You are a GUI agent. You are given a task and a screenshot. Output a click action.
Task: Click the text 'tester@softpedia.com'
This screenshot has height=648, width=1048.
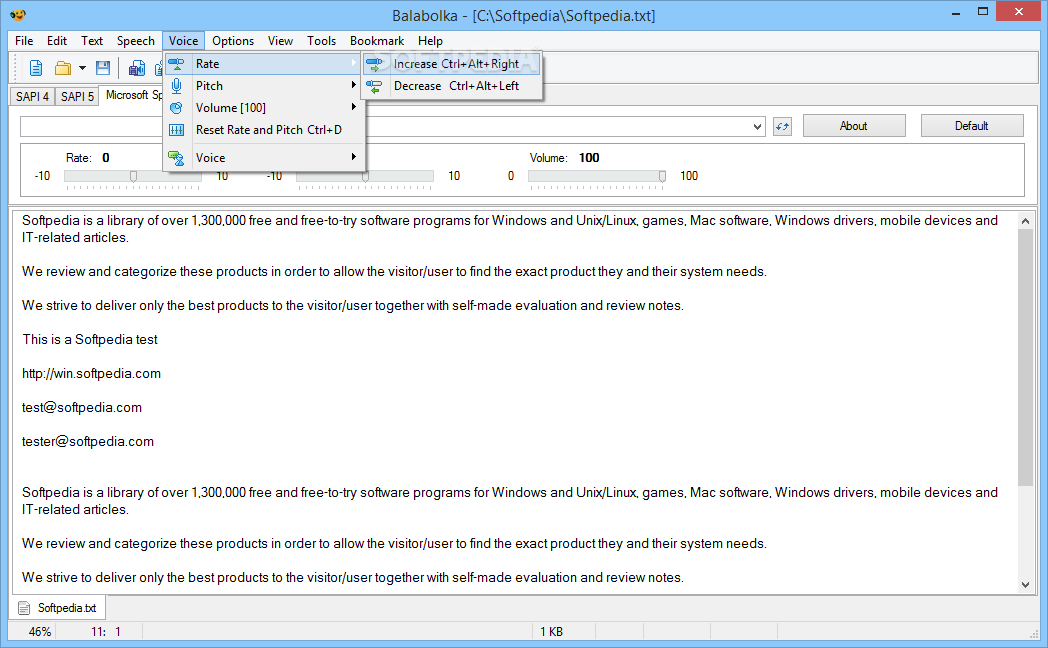(88, 442)
